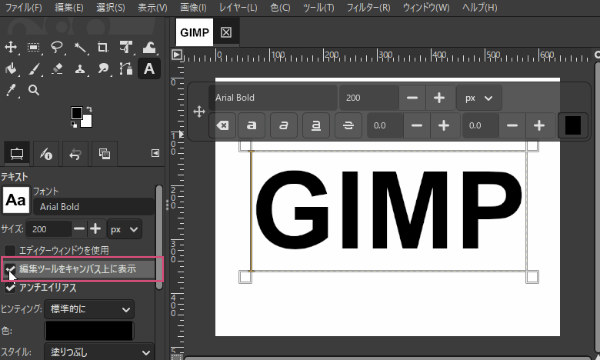Open the ファイル(F) menu

coord(24,8)
